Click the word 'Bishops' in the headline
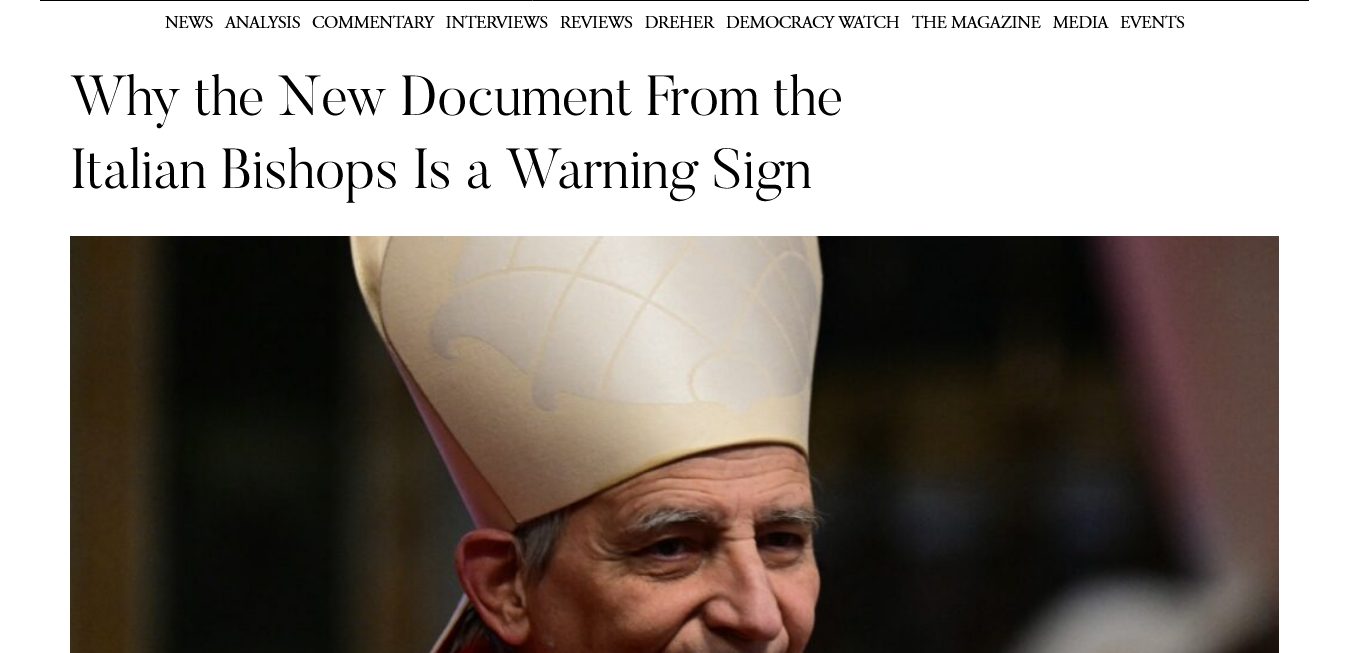 pyautogui.click(x=309, y=171)
